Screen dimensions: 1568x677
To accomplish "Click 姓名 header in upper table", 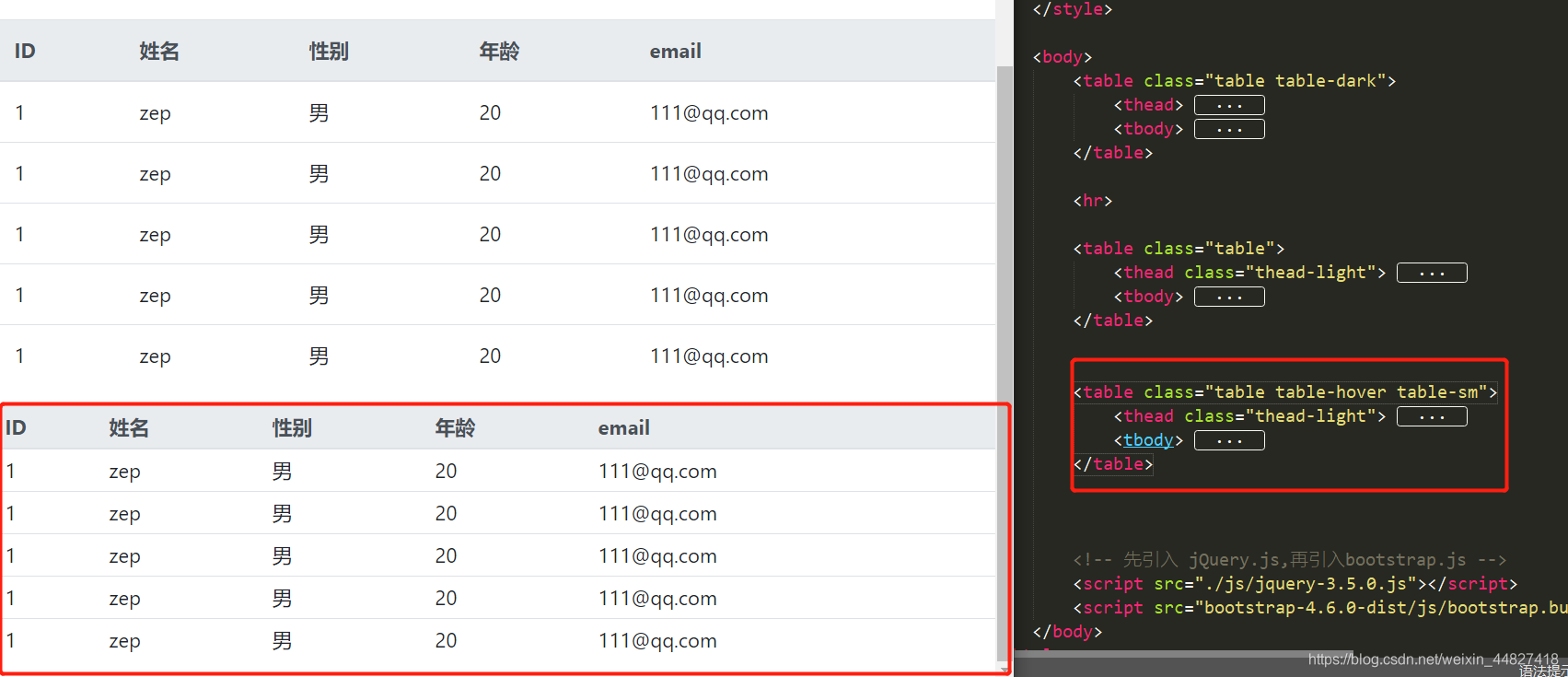I will (x=159, y=52).
